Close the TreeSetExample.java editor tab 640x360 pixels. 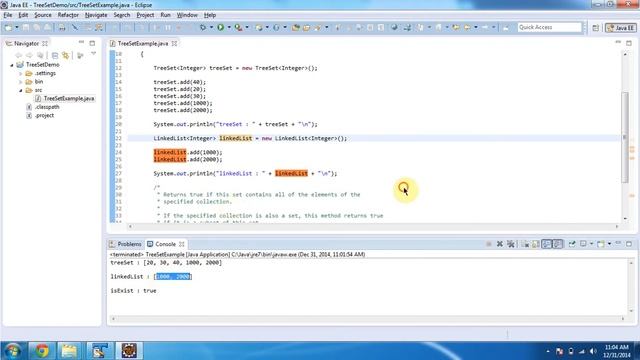pyautogui.click(x=174, y=43)
